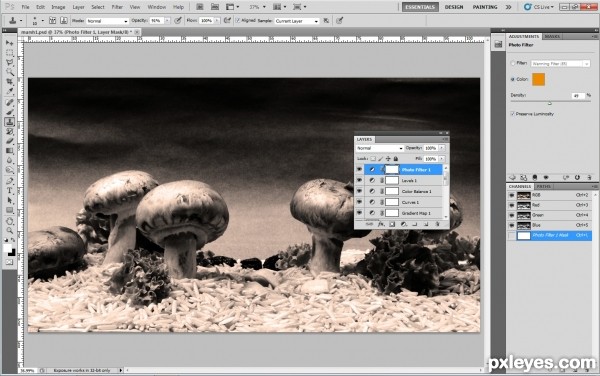Click the Add layer mask icon
This screenshot has width=600, height=376.
392,225
